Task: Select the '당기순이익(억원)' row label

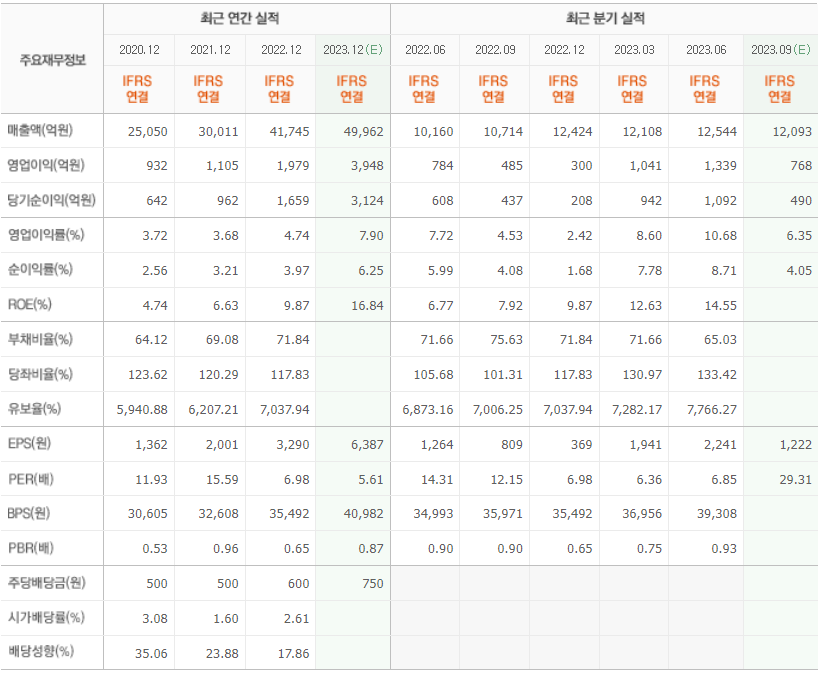Action: click(51, 200)
